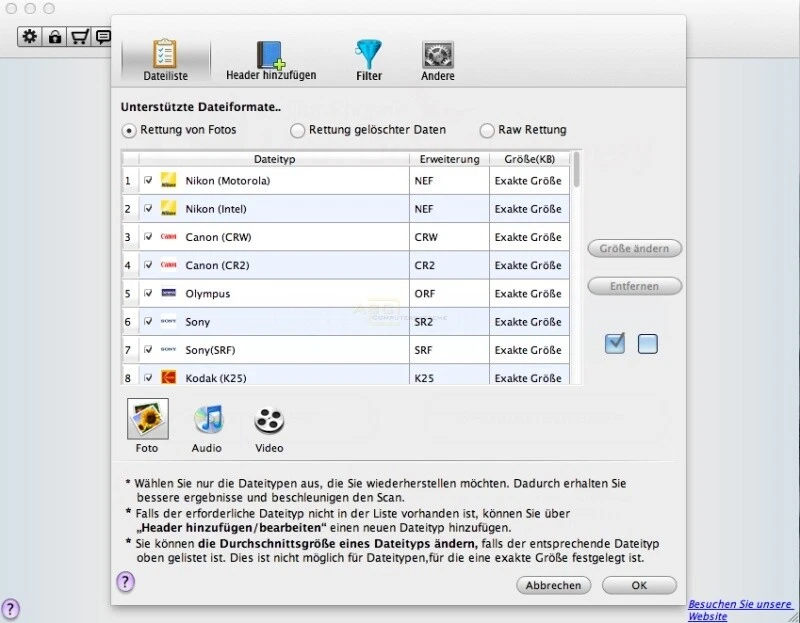Enable Raw Rettung mode

pyautogui.click(x=488, y=130)
